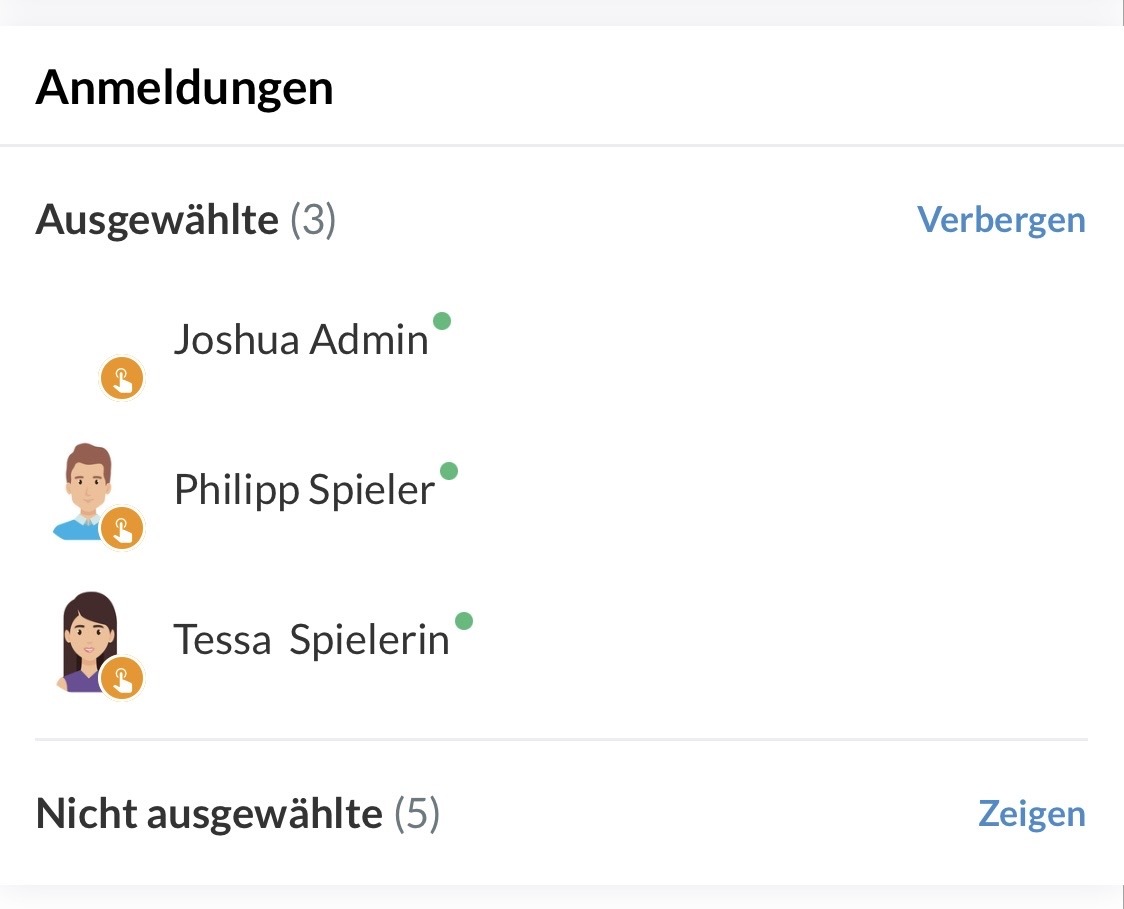Select the name Tessa Spielerin
This screenshot has height=909, width=1124.
click(x=311, y=640)
